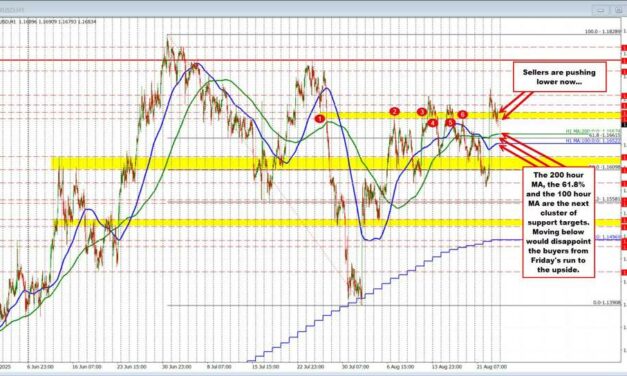
Task: Select the '13 Aug 23:00' time axis label
Action: 447,367
